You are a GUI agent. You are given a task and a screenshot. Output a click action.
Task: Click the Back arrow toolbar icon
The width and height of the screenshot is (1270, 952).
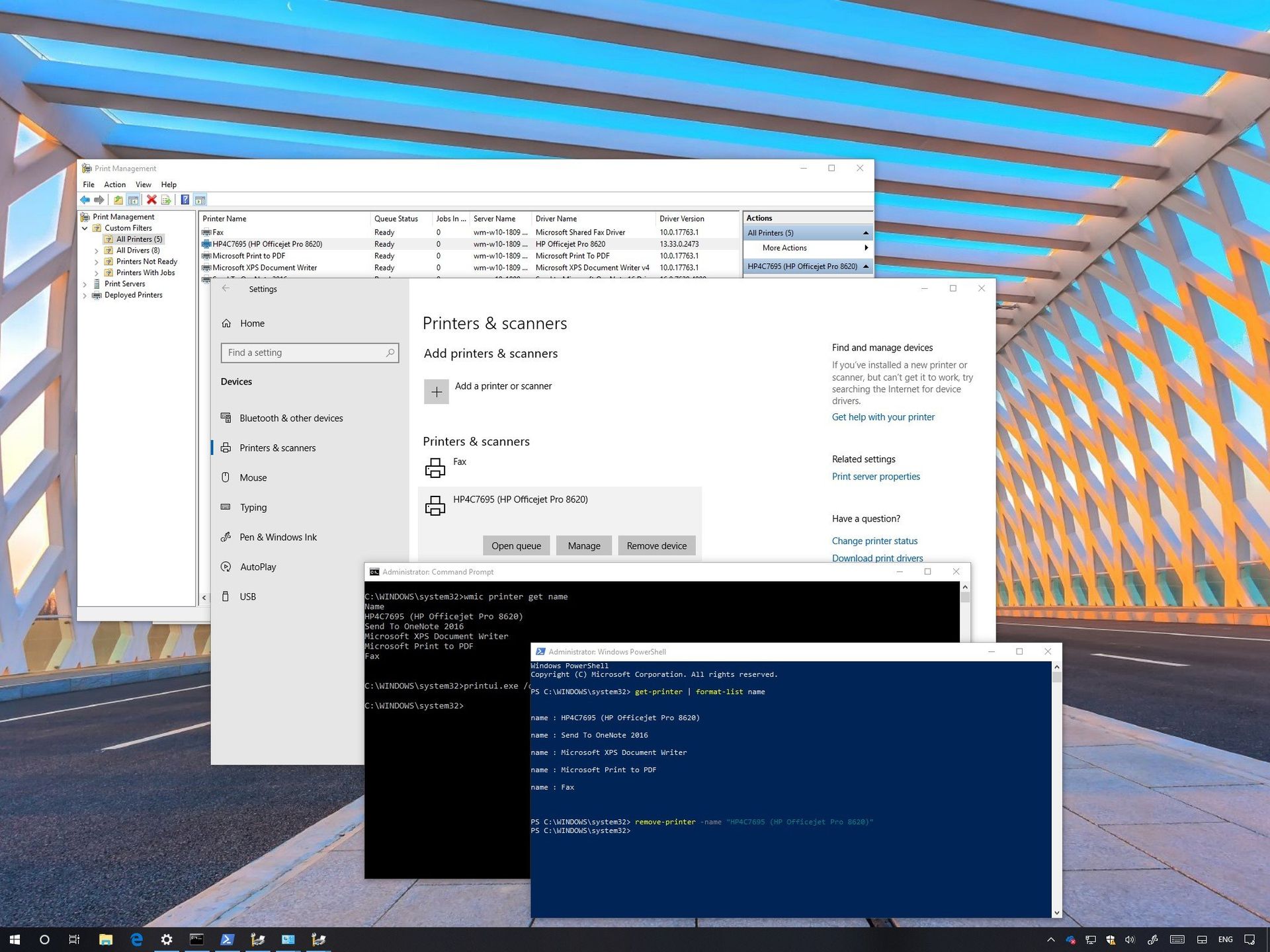pyautogui.click(x=86, y=200)
